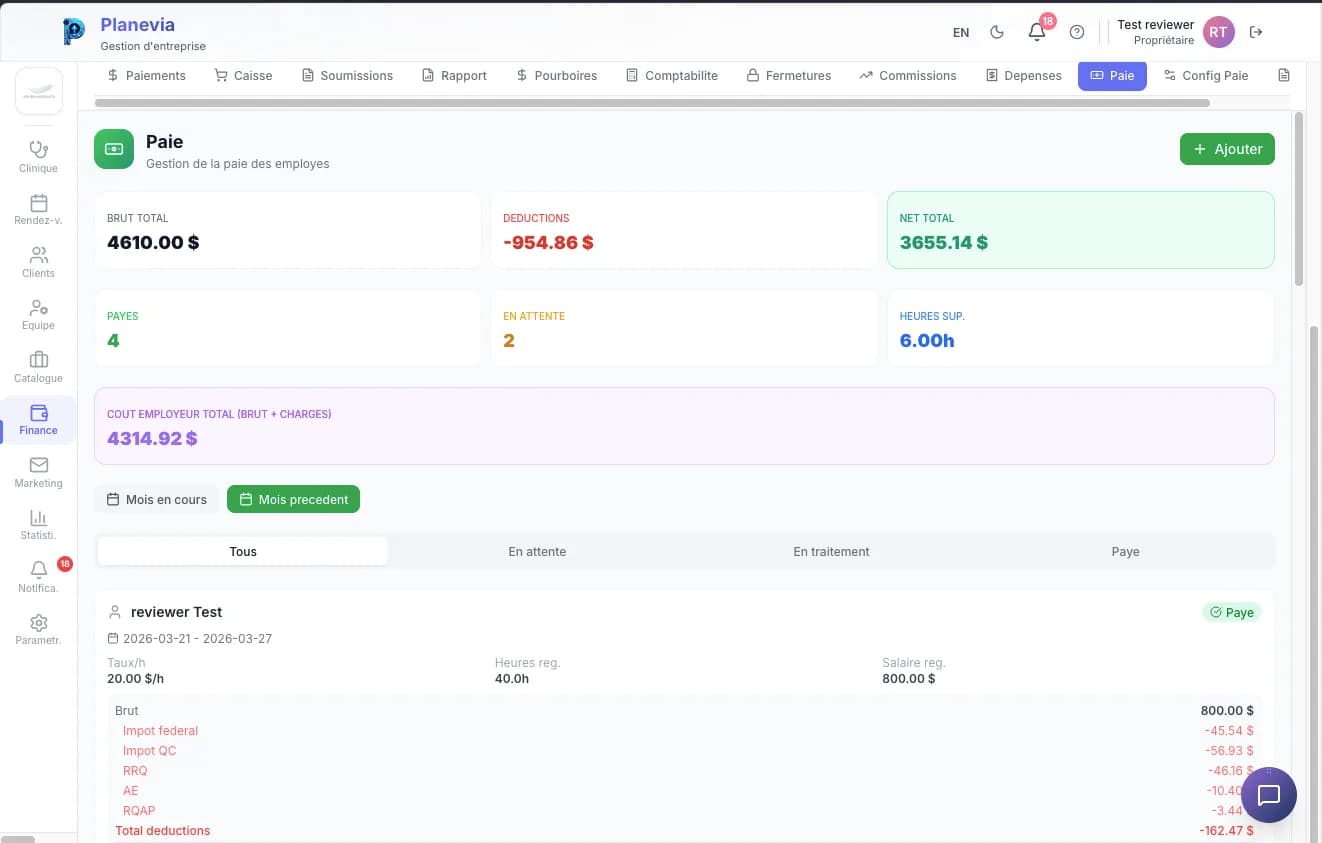
Task: Open the Rapport tab
Action: (x=455, y=75)
